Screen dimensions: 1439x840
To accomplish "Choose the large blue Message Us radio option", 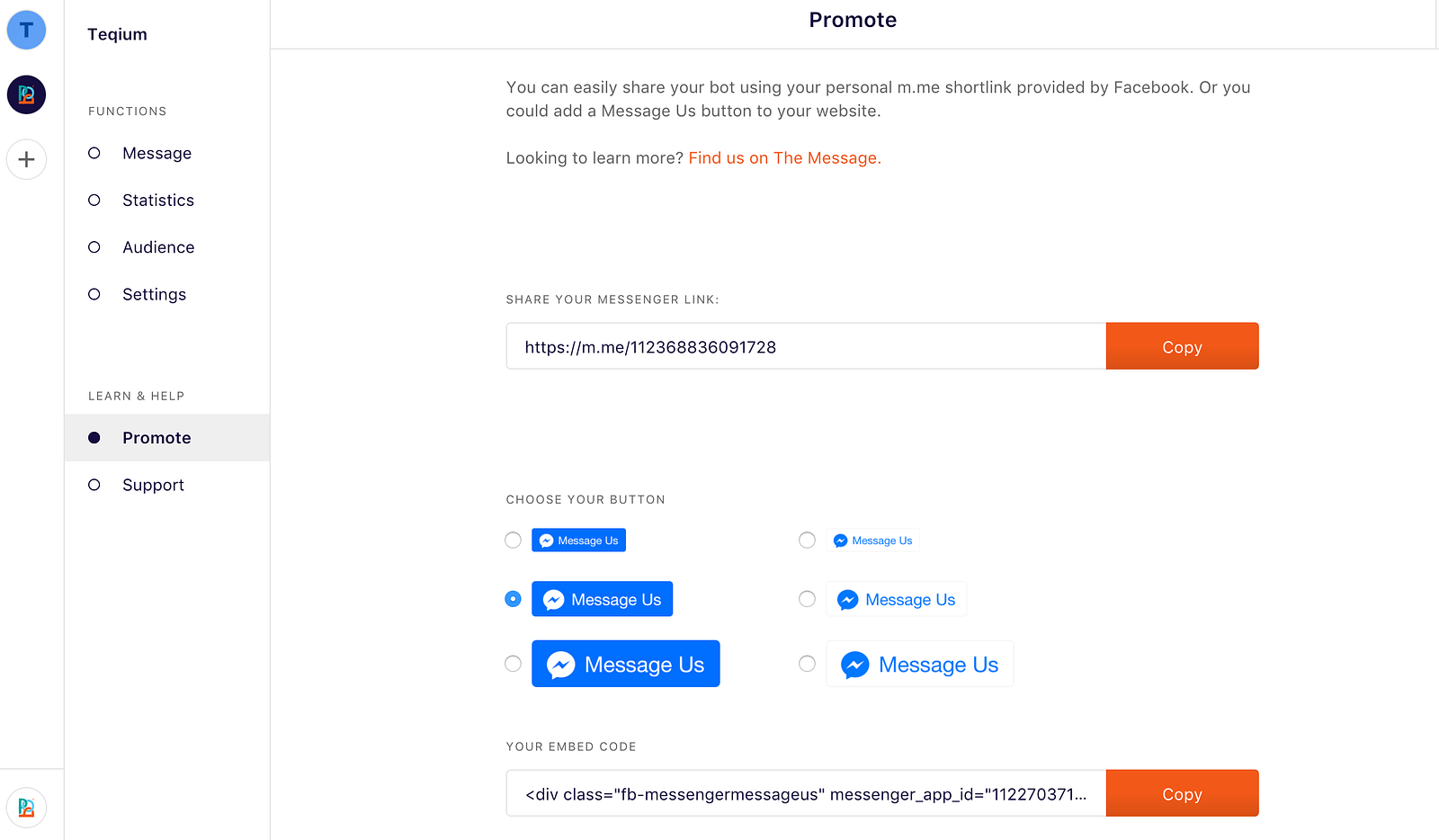I will tap(514, 664).
